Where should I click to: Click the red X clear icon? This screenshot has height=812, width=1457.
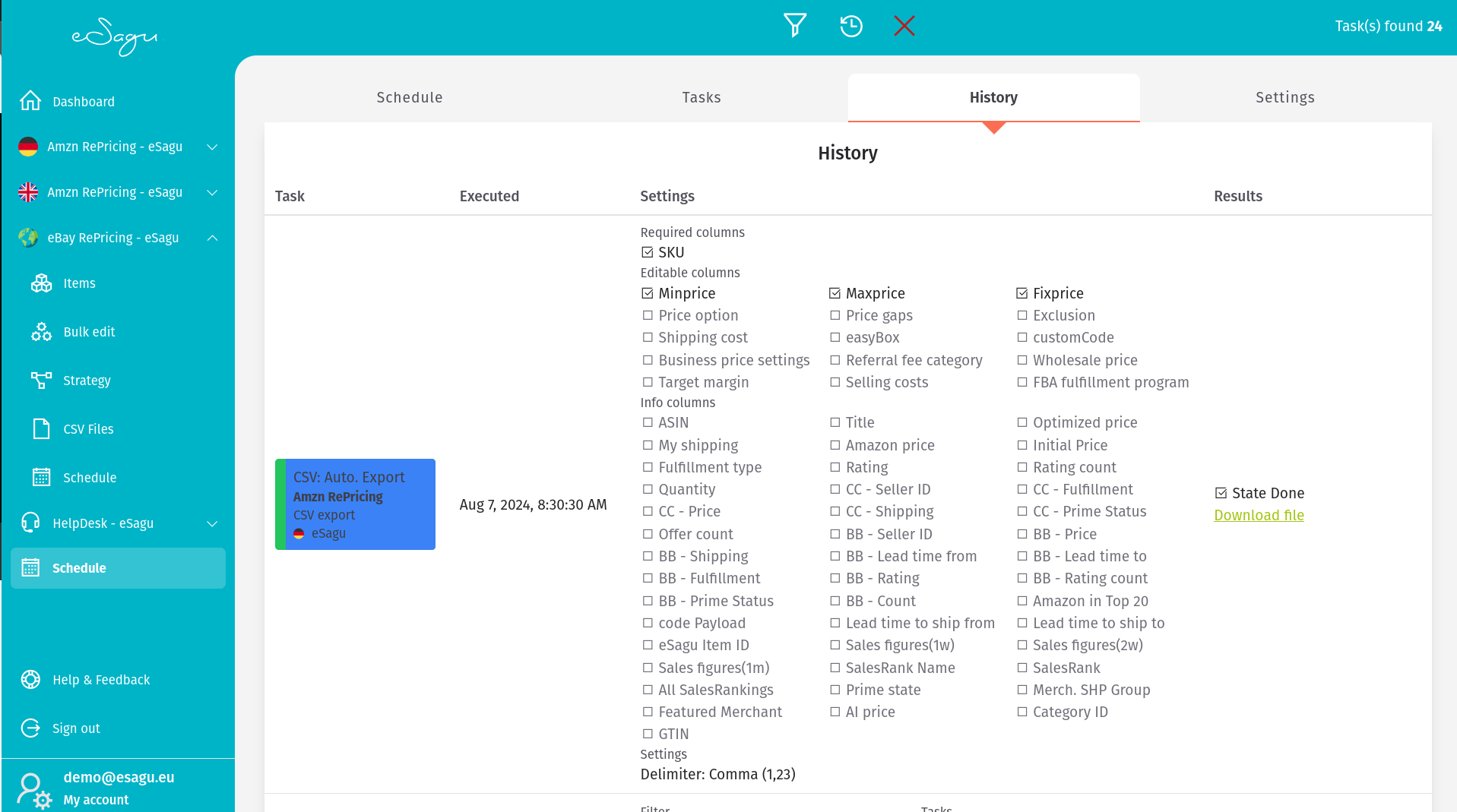pyautogui.click(x=904, y=26)
